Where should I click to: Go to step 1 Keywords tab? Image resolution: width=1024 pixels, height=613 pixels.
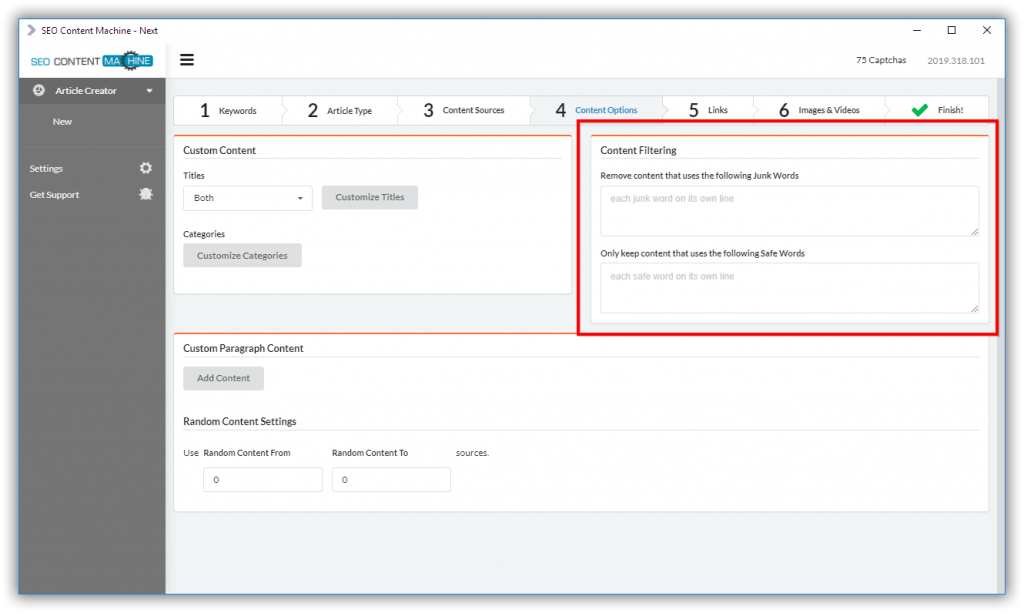228,110
